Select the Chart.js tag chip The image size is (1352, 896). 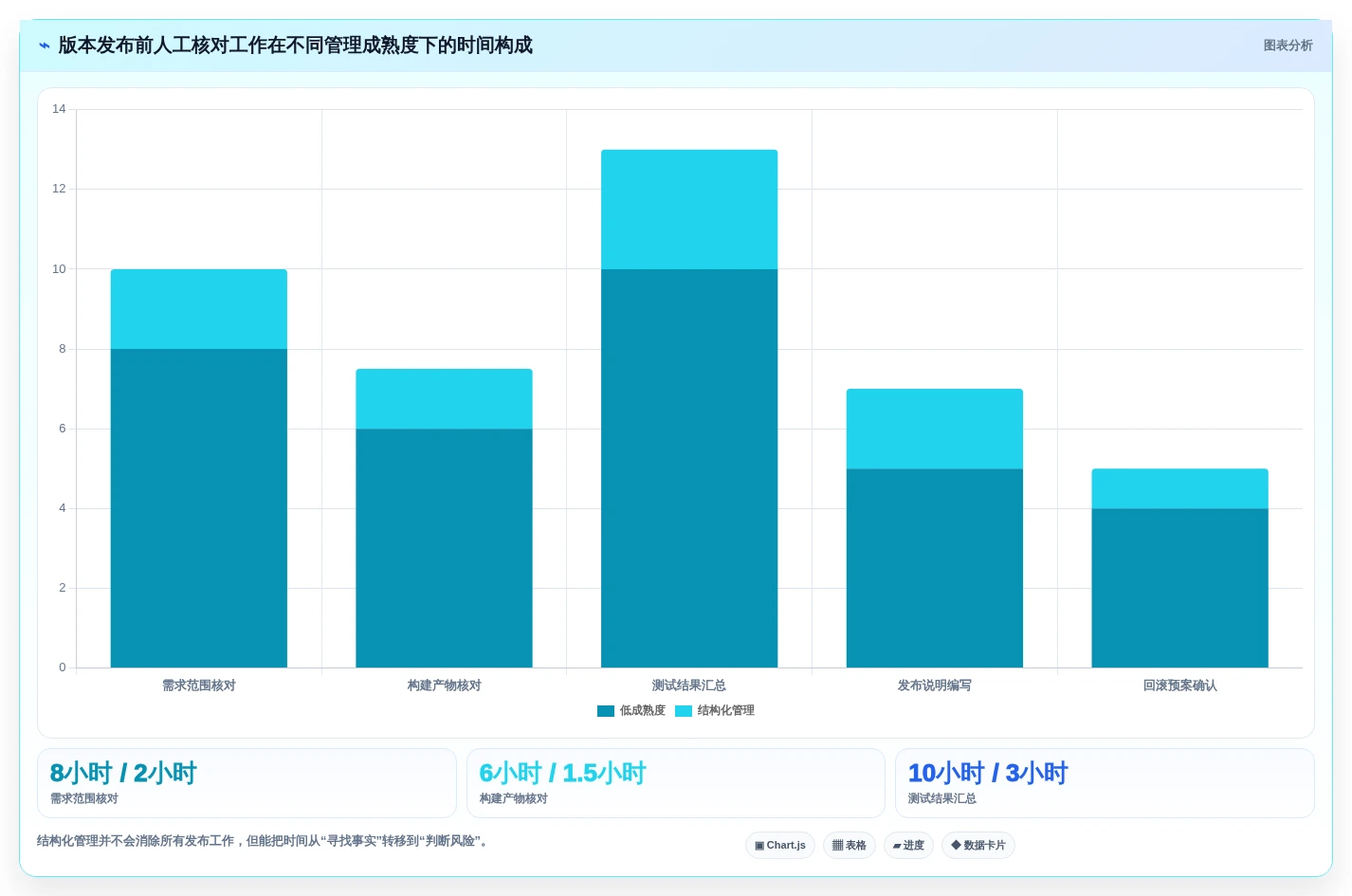pos(780,845)
